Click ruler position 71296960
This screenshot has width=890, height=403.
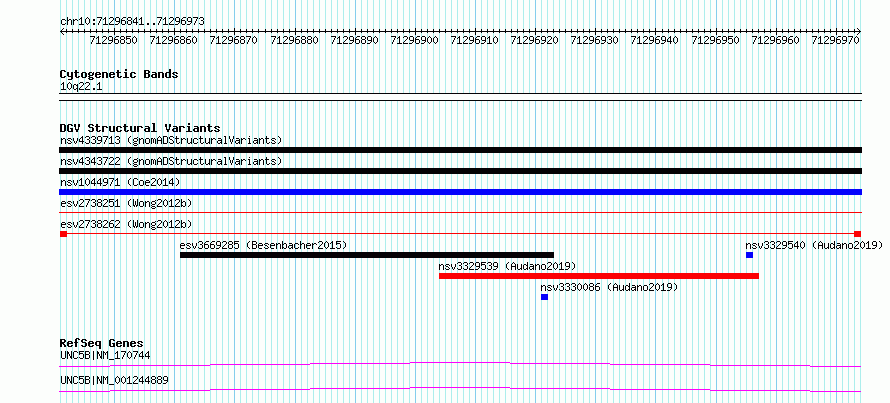coord(775,40)
